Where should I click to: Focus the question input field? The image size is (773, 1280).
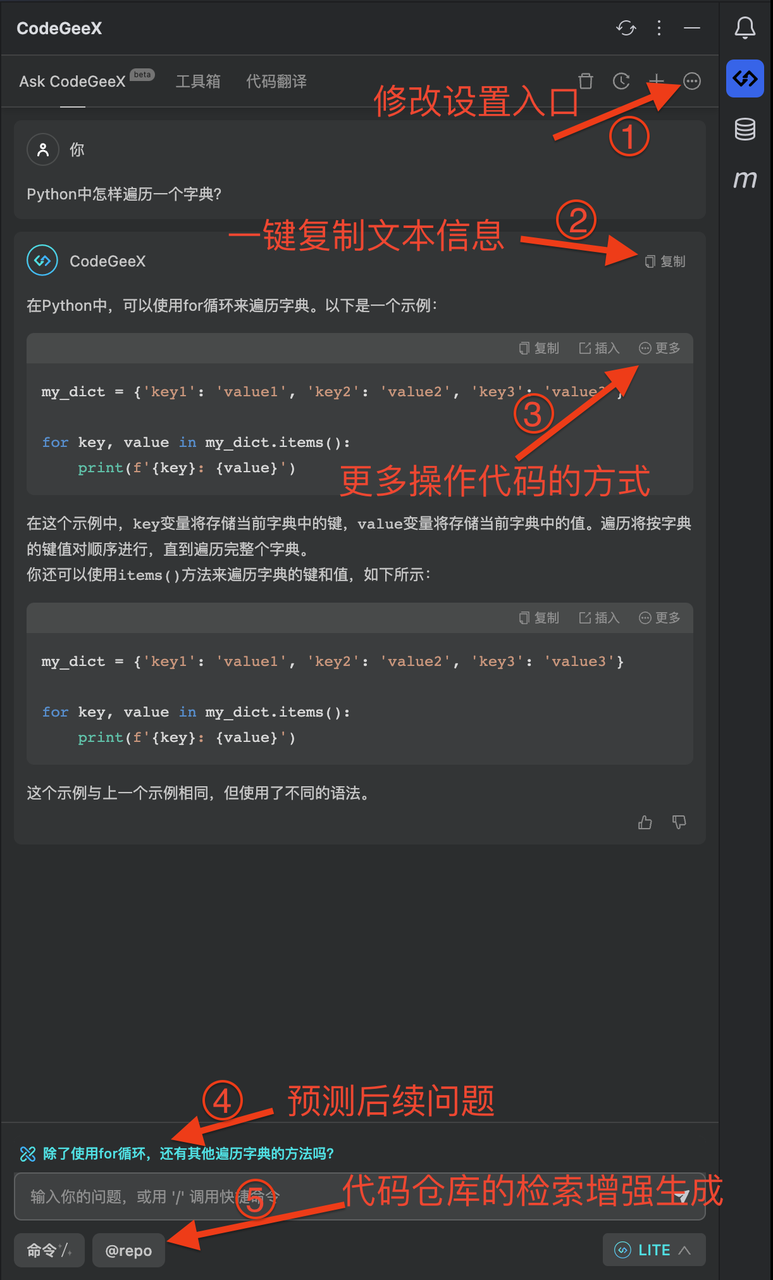pos(360,1196)
